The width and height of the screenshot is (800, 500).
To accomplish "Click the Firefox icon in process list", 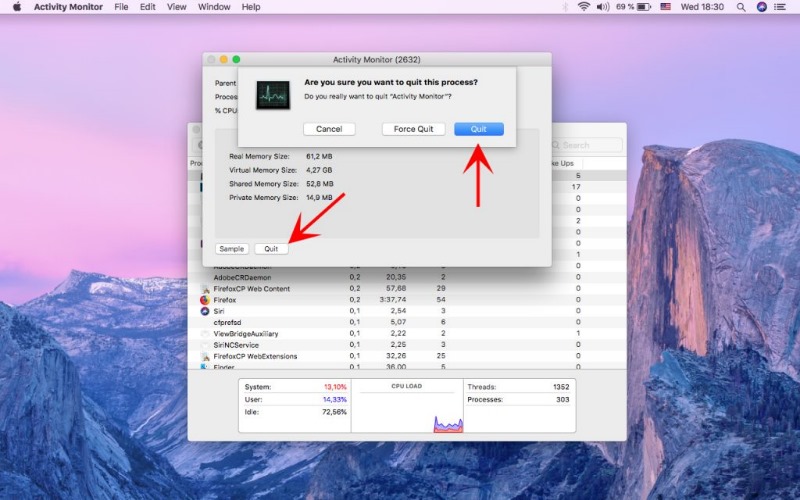I will (x=205, y=300).
